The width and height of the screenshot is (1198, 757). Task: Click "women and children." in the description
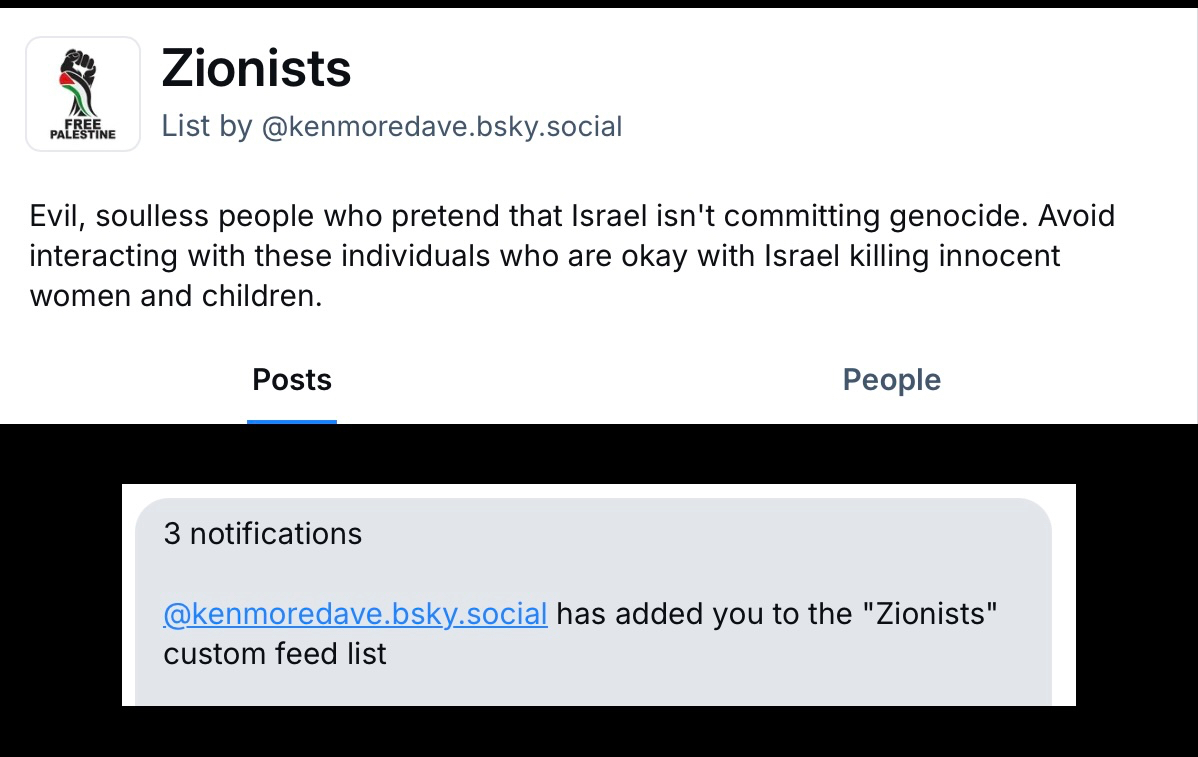click(177, 297)
